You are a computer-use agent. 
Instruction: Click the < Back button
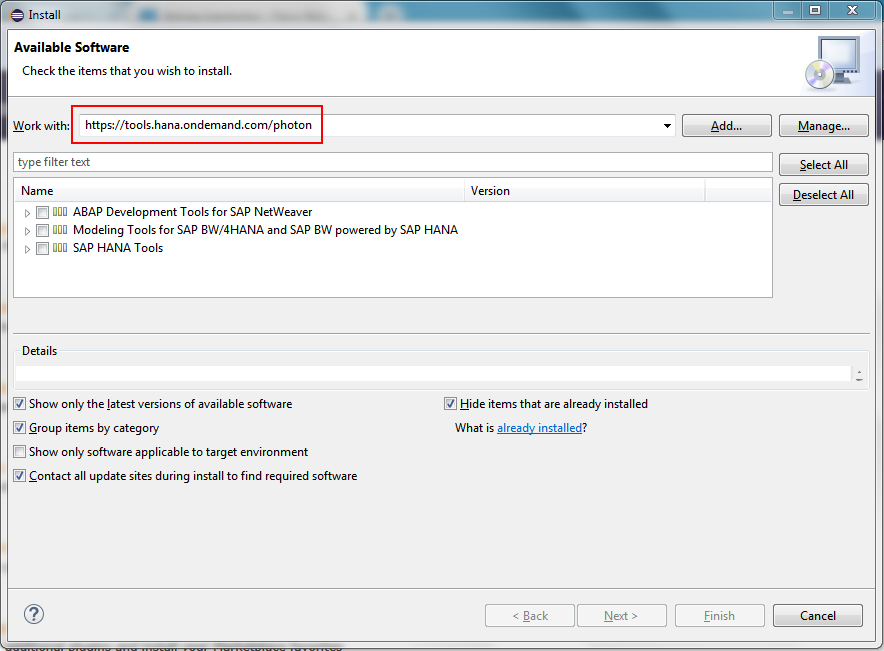pos(529,615)
